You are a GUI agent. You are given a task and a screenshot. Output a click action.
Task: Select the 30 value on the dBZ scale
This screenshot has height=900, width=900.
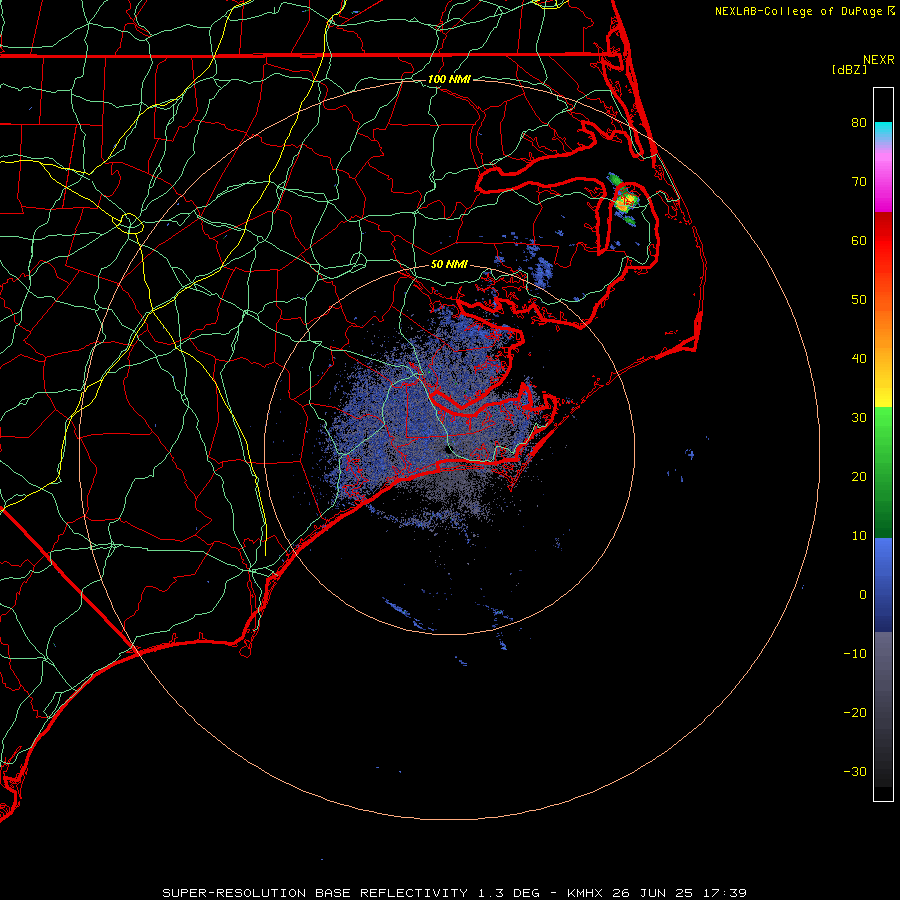point(859,417)
